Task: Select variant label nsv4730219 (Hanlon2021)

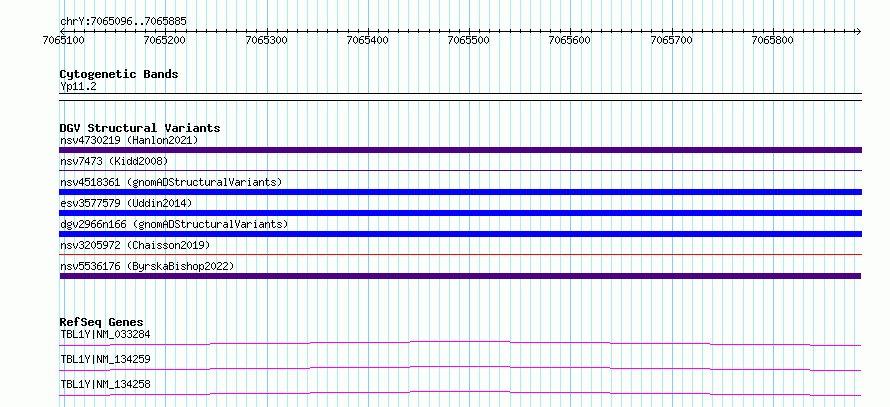Action: 129,140
